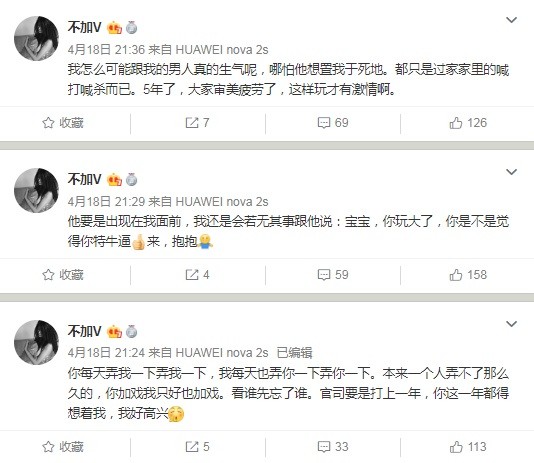Repost the post showing 4 reposts
Image resolution: width=534 pixels, height=463 pixels.
pos(197,275)
